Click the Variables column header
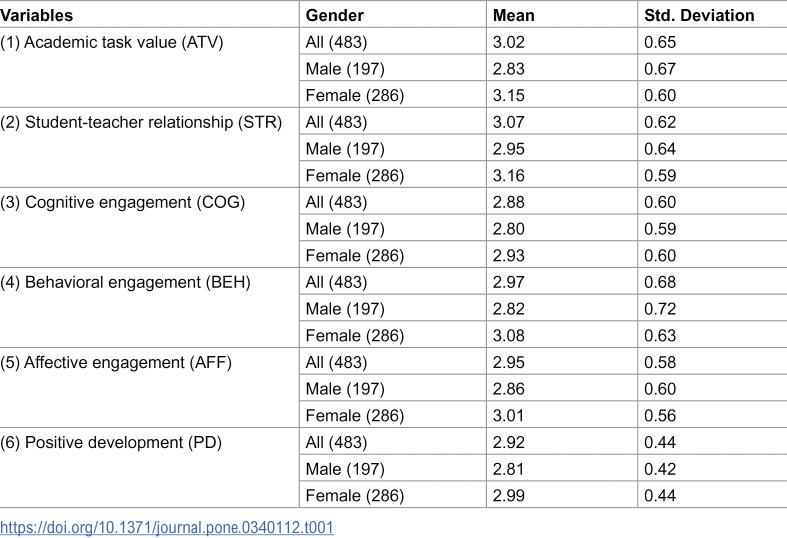 pos(37,15)
